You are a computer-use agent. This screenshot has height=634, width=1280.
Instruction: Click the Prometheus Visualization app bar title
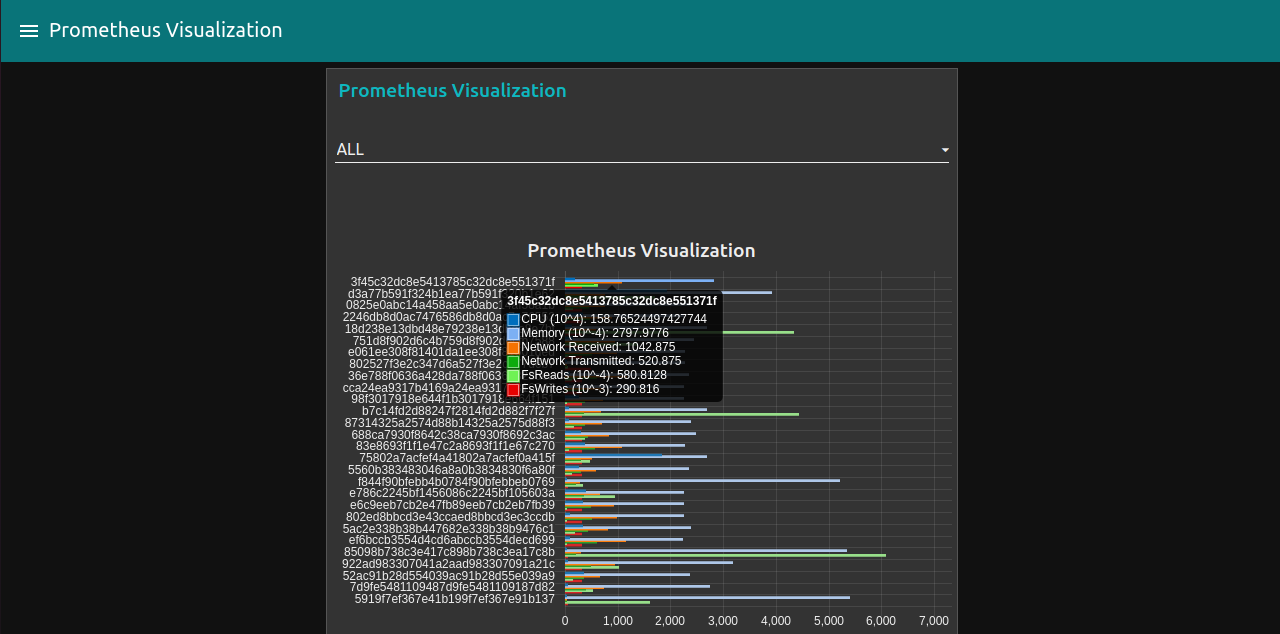pyautogui.click(x=166, y=30)
